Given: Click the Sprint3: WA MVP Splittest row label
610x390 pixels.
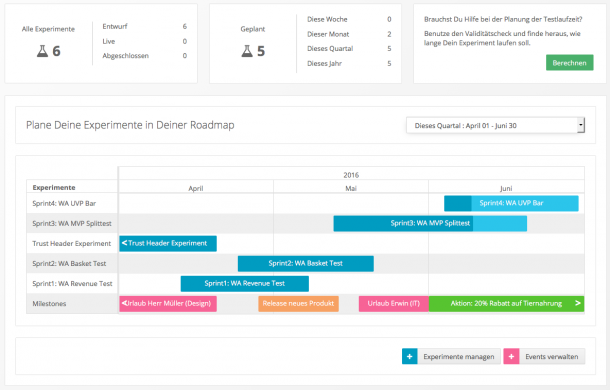Looking at the screenshot, I should click(72, 223).
